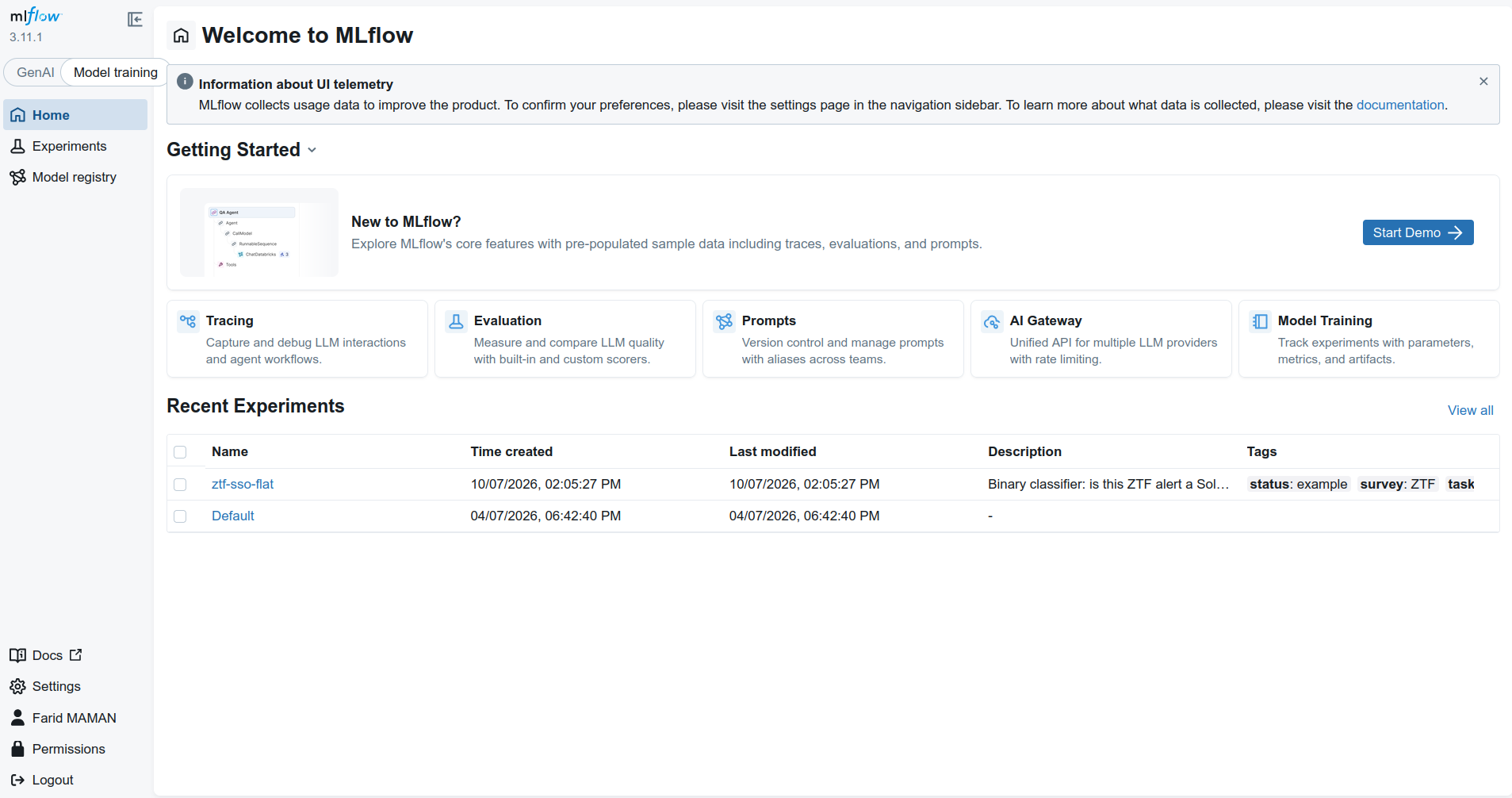Click the Farid MAMAN user icon
The image size is (1512, 798).
[17, 718]
